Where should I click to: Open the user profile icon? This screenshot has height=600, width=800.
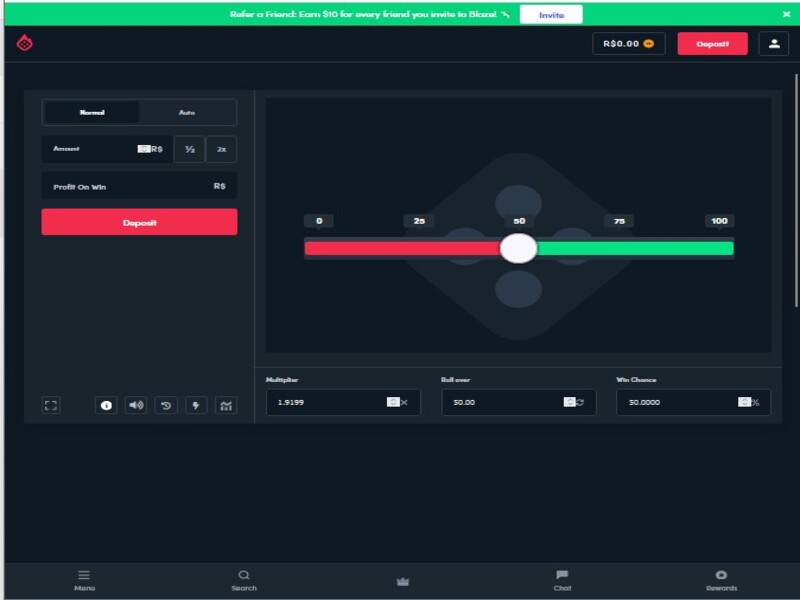pos(773,44)
